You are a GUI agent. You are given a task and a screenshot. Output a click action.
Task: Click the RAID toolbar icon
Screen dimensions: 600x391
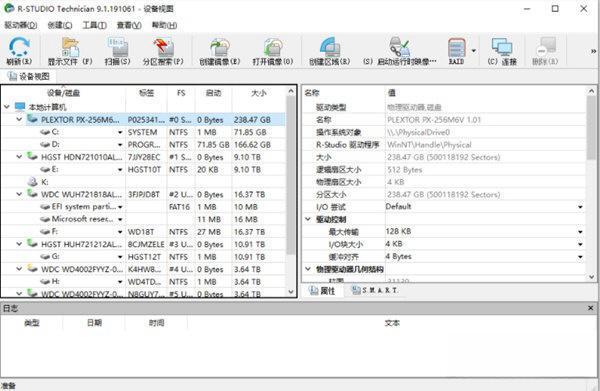(x=457, y=51)
